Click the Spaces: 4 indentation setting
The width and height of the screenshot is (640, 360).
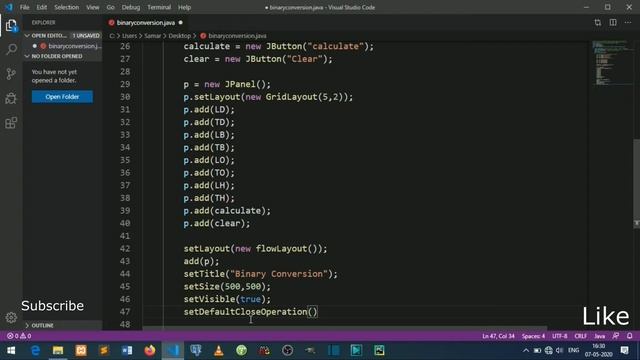(x=533, y=336)
